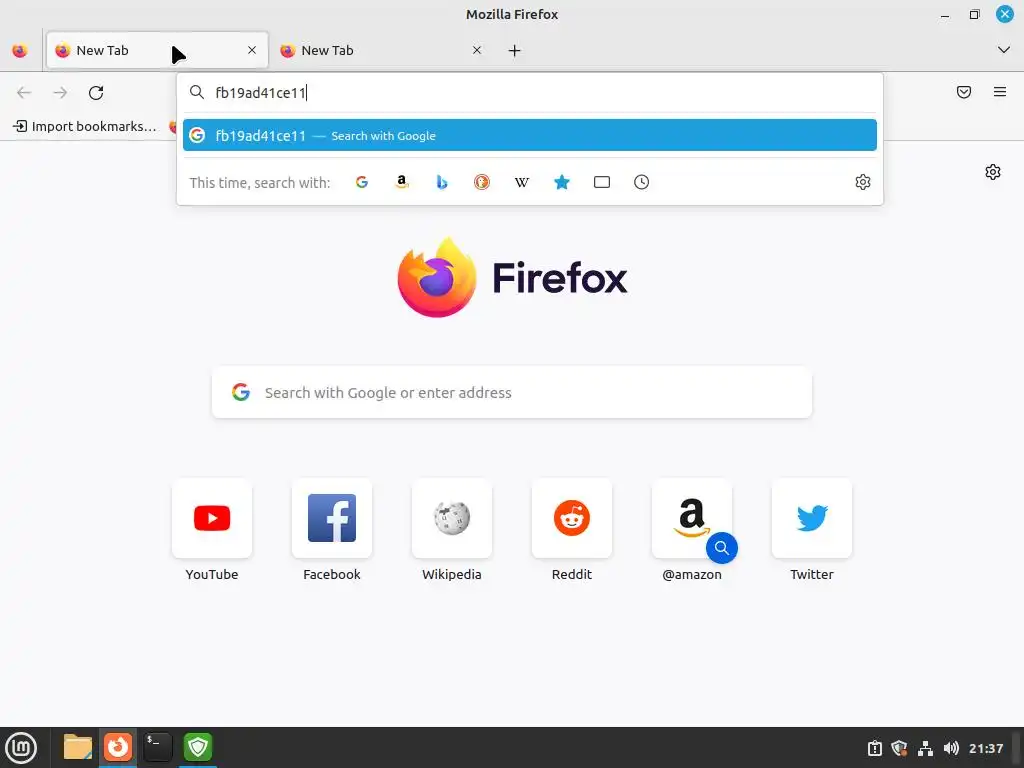Open the Firefox application menu
The image size is (1024, 768).
1000,92
